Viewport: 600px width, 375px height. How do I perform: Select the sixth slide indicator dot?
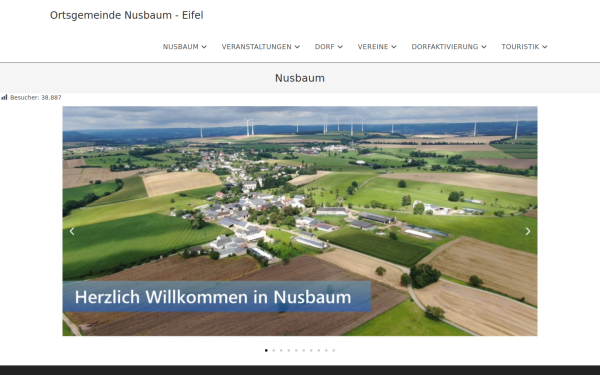click(304, 350)
